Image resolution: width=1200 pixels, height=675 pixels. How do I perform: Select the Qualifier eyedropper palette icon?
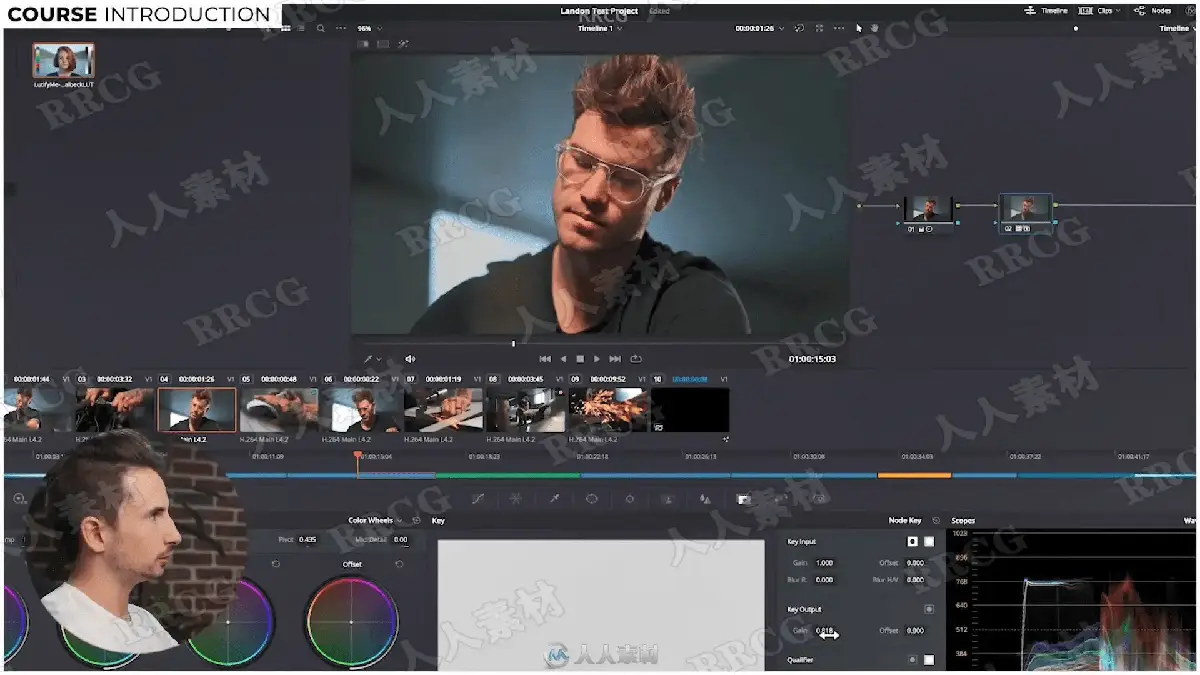pos(553,498)
